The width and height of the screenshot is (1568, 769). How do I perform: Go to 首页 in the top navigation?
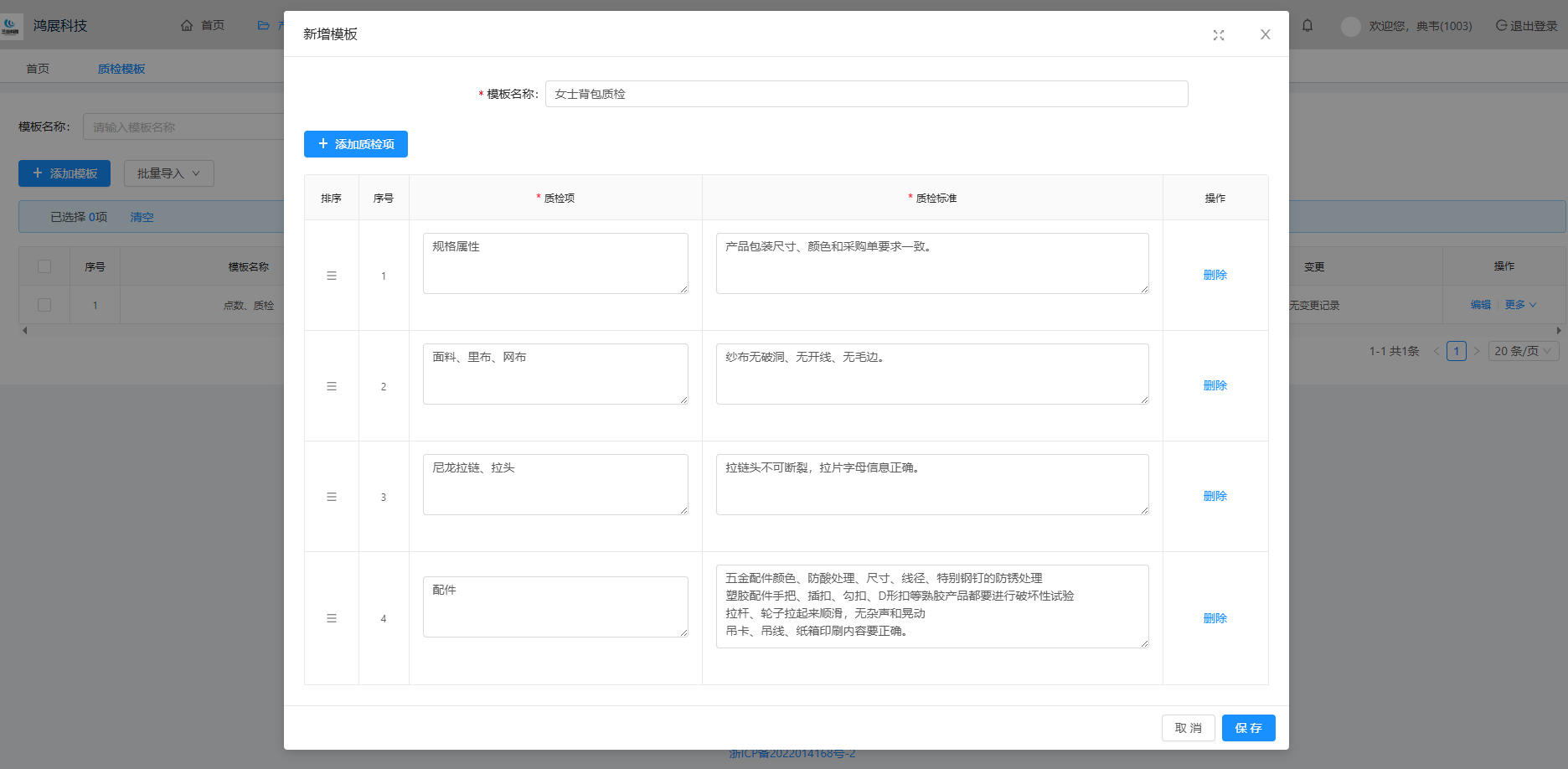tap(203, 26)
